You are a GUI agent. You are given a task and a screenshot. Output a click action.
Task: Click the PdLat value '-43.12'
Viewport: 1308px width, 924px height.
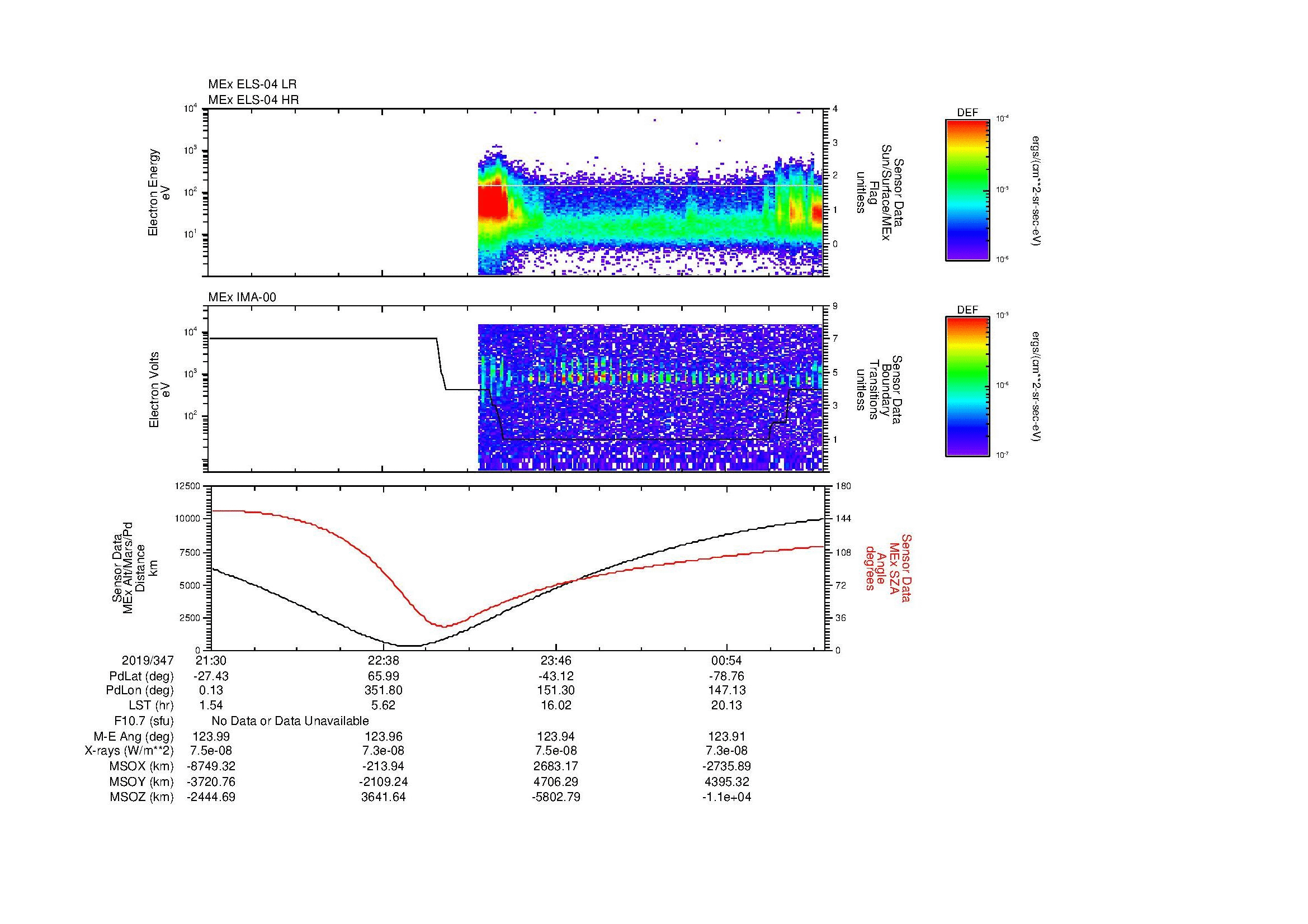555,676
